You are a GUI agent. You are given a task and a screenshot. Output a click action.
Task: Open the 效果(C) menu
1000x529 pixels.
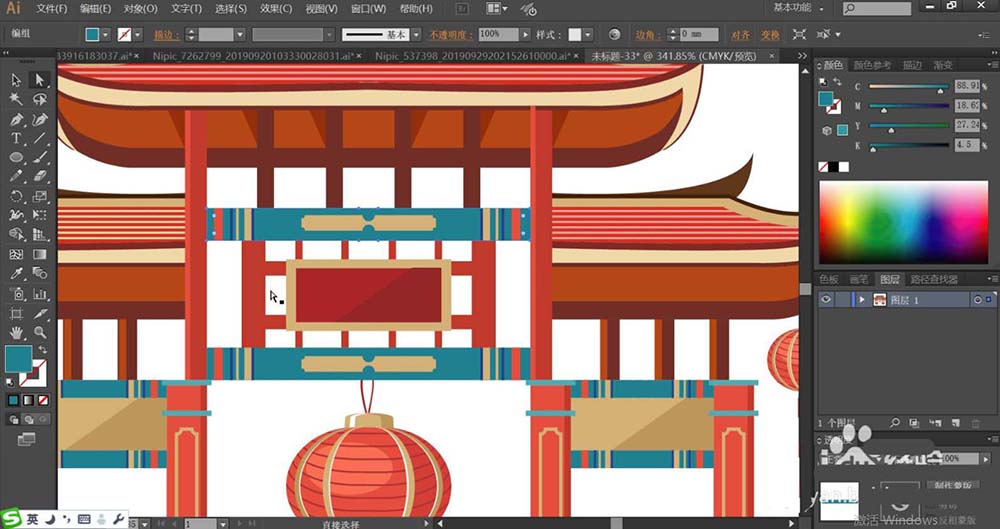coord(275,9)
